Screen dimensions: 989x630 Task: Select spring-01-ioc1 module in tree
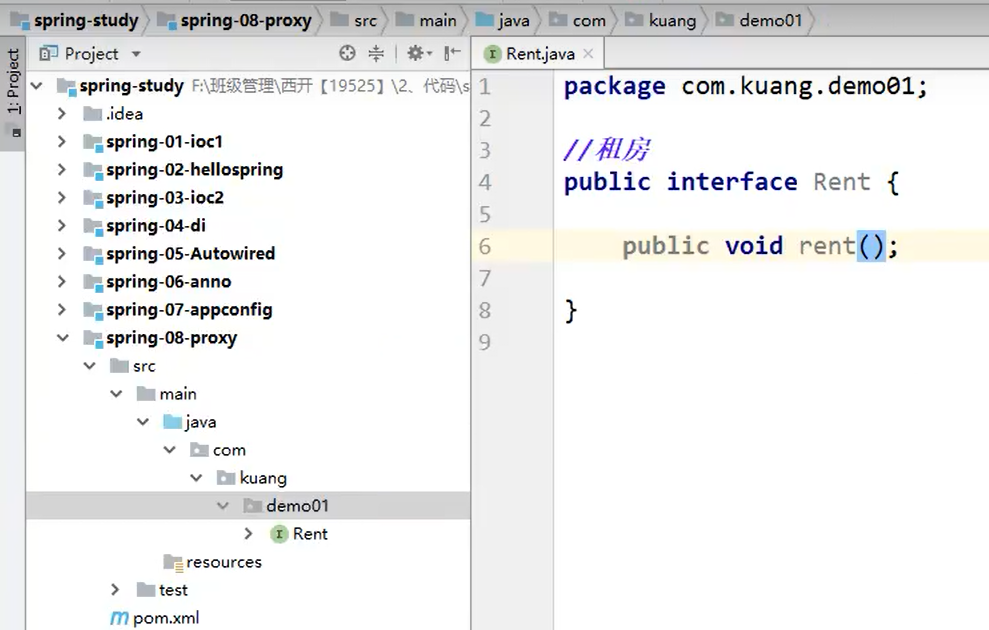tap(164, 141)
